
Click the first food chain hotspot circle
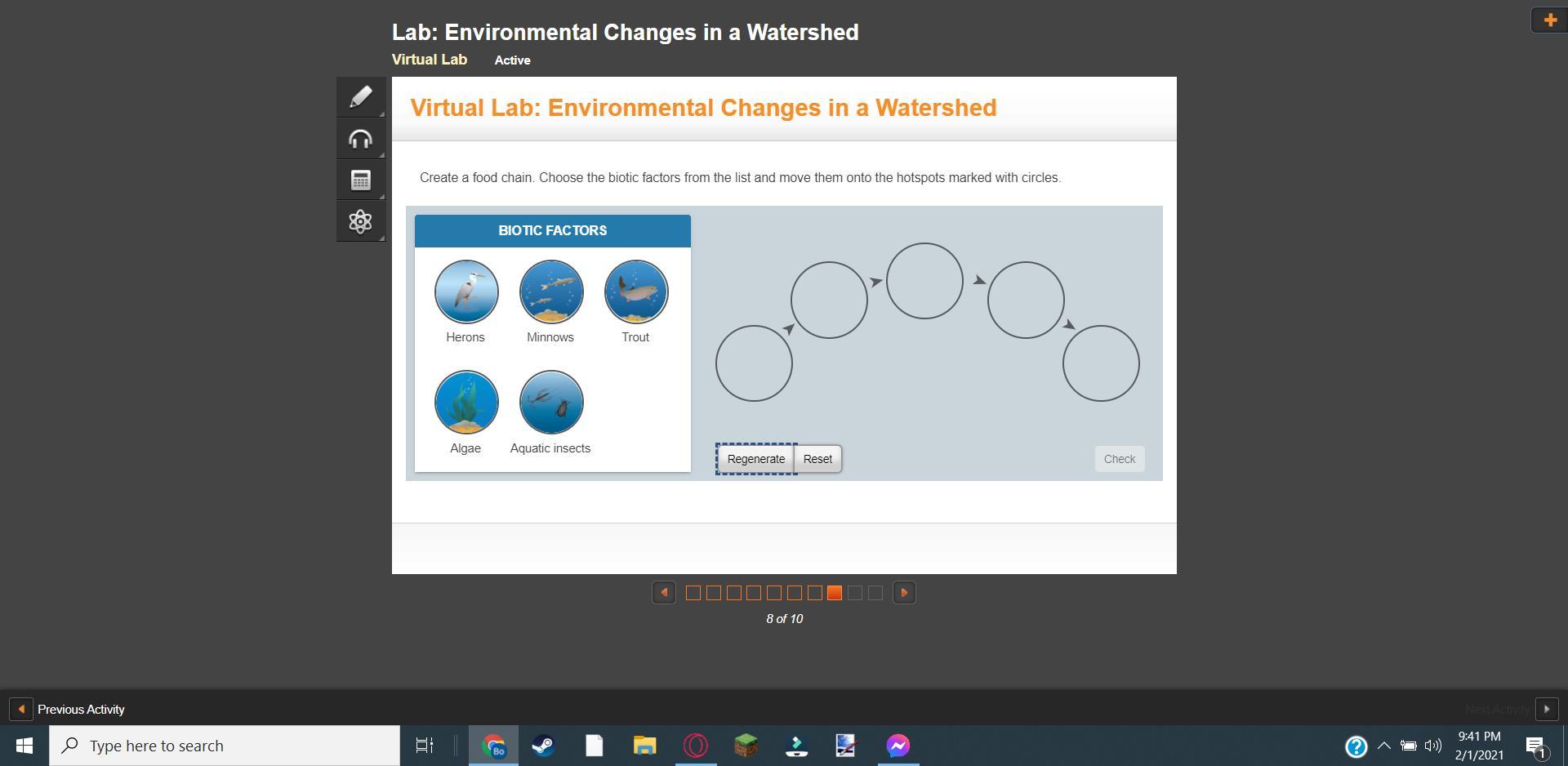(754, 363)
